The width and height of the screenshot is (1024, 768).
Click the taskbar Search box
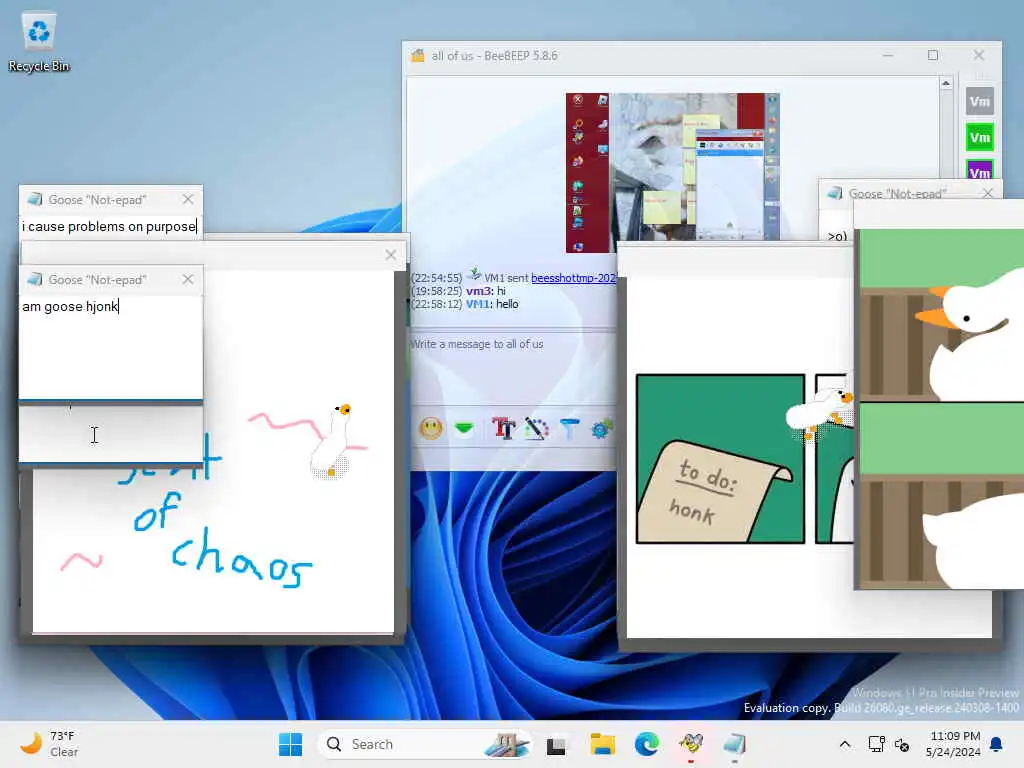pyautogui.click(x=424, y=744)
